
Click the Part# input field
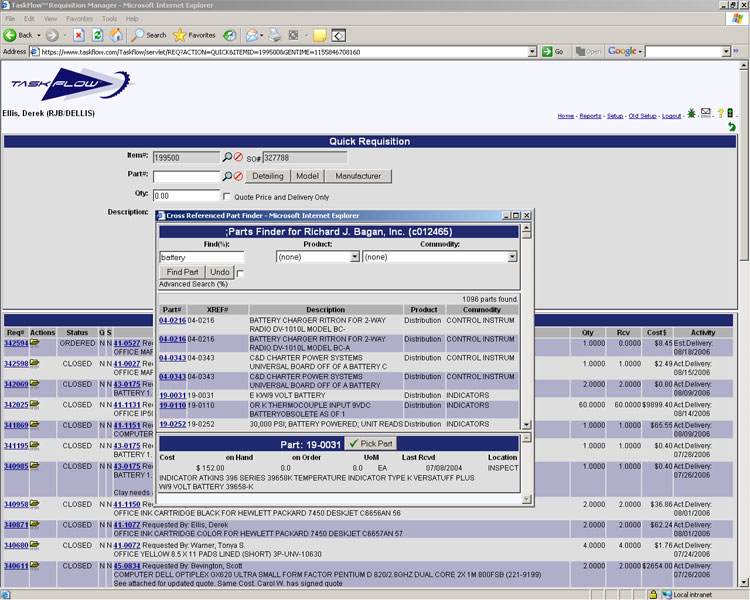[186, 177]
